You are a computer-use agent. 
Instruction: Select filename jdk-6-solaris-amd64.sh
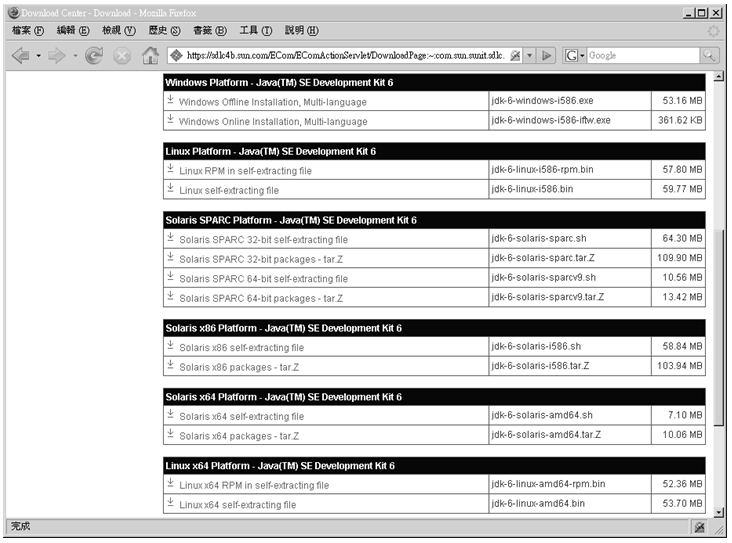[x=542, y=415]
